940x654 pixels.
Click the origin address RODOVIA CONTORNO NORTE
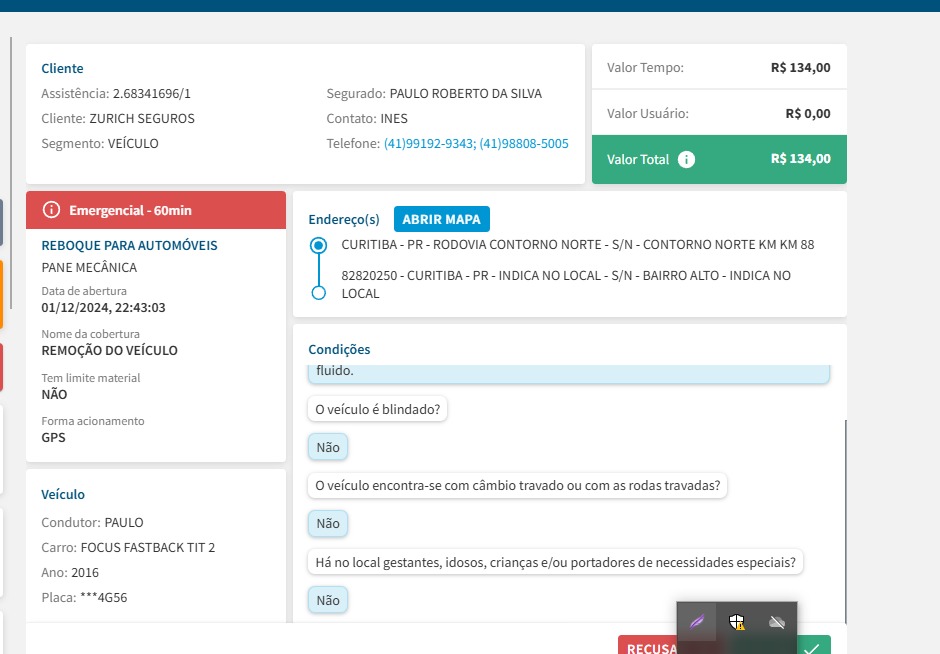(x=577, y=245)
